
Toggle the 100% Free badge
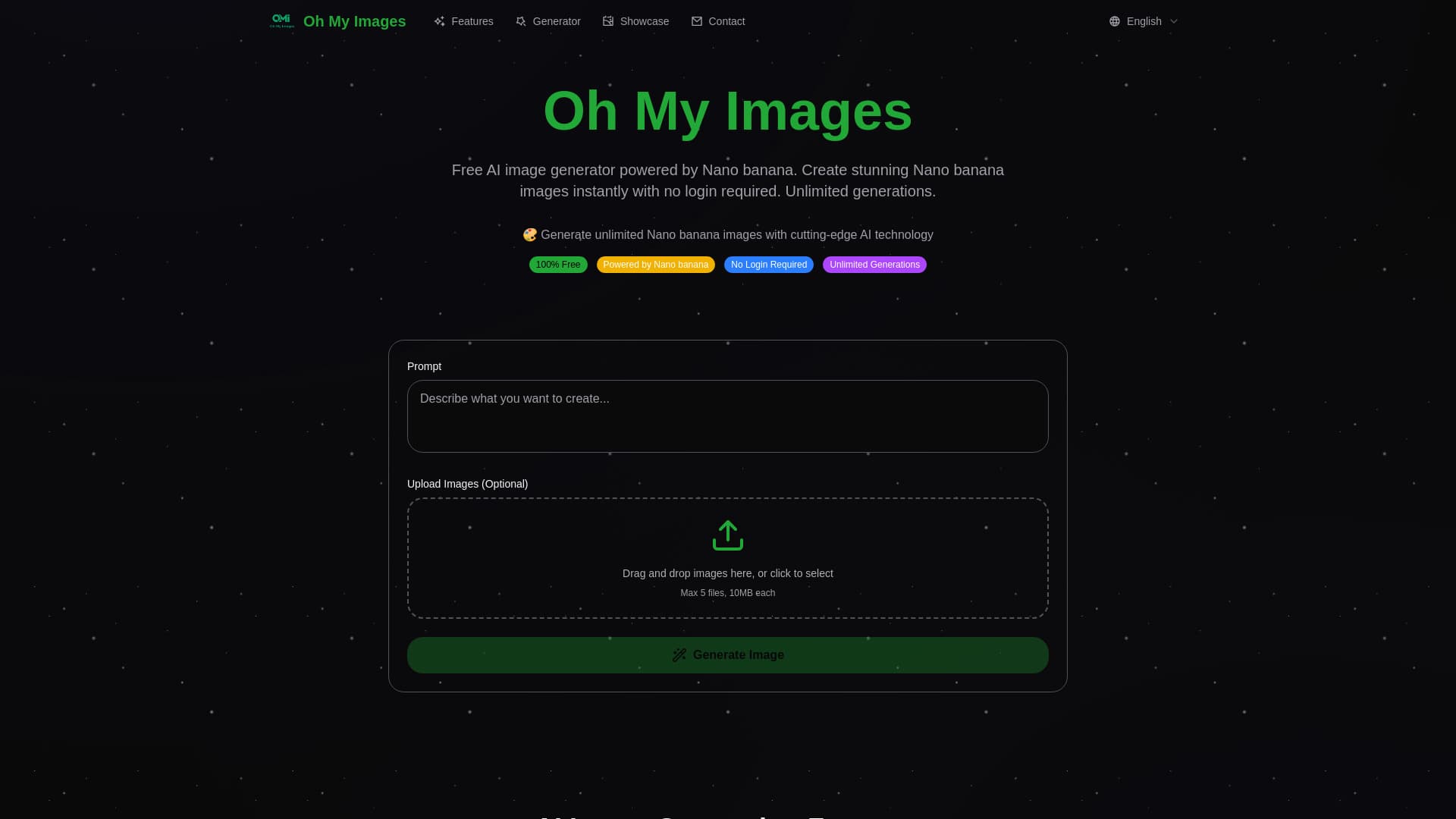coord(557,265)
